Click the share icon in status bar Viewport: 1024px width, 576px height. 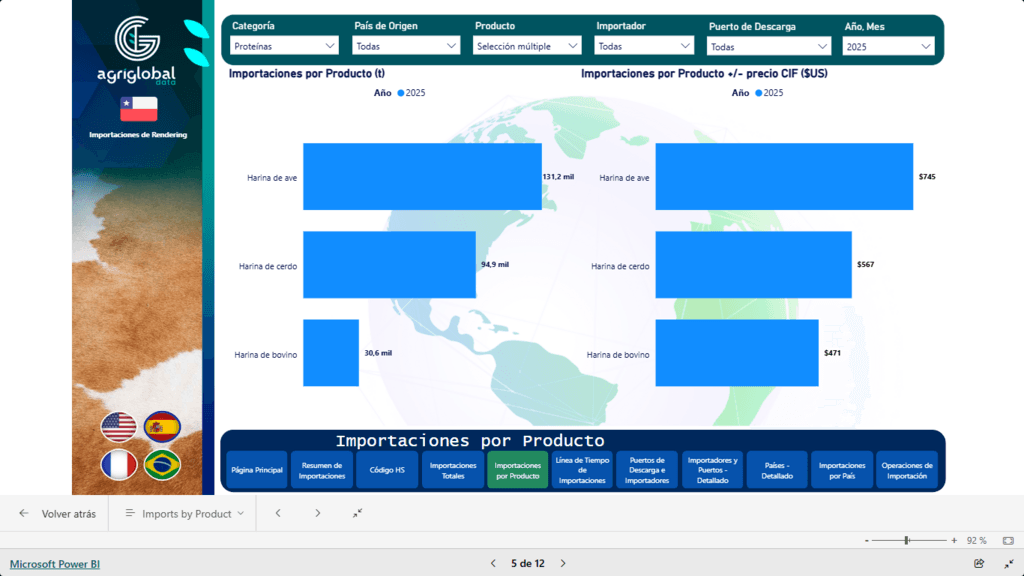[x=979, y=563]
